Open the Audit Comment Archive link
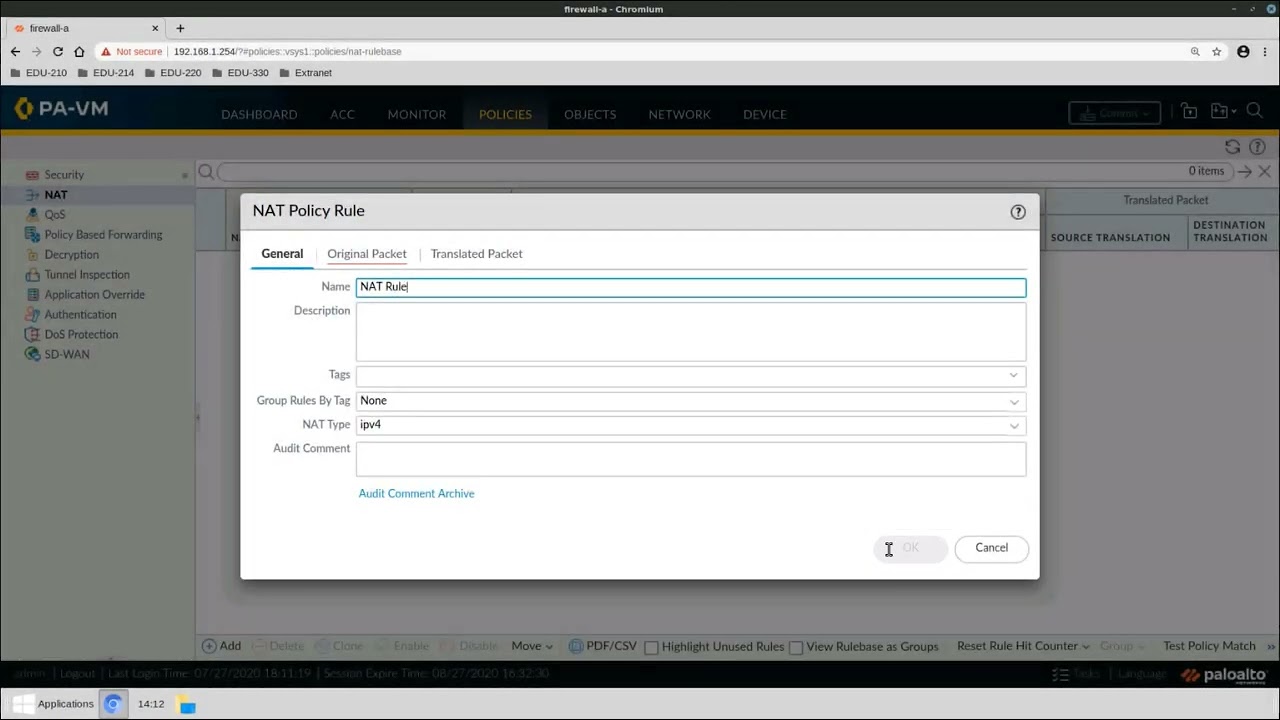 pos(416,494)
